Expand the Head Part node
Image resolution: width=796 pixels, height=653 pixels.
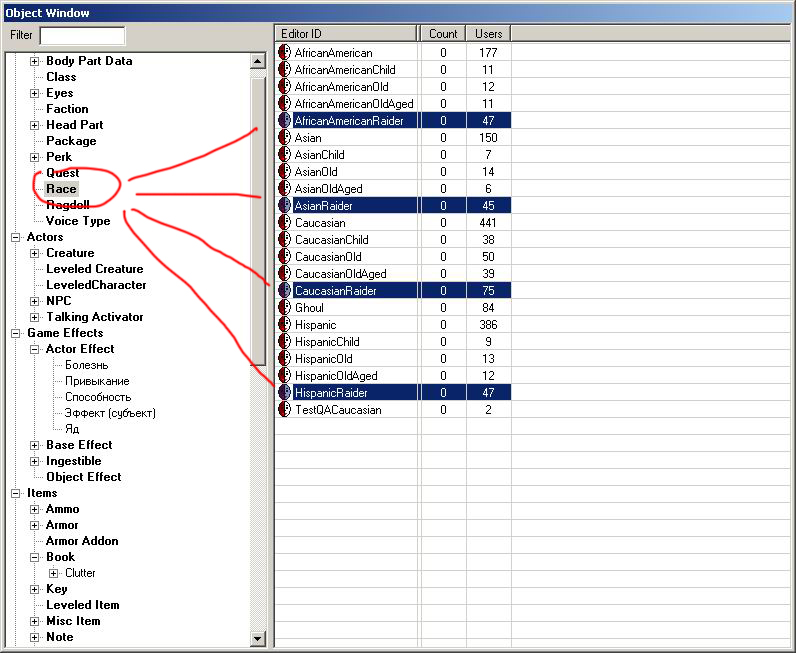click(x=35, y=125)
